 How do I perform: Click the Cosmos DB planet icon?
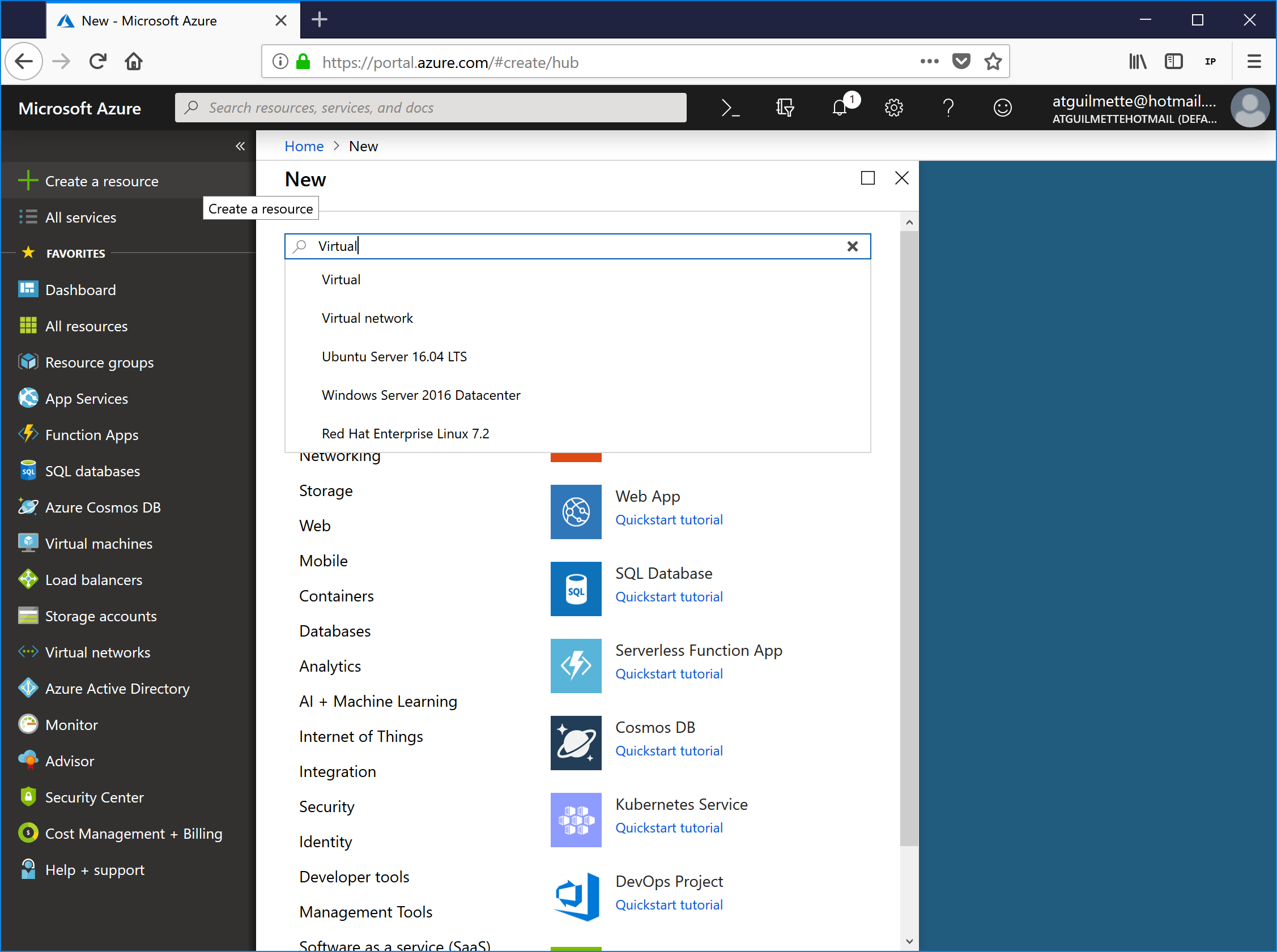(x=576, y=743)
